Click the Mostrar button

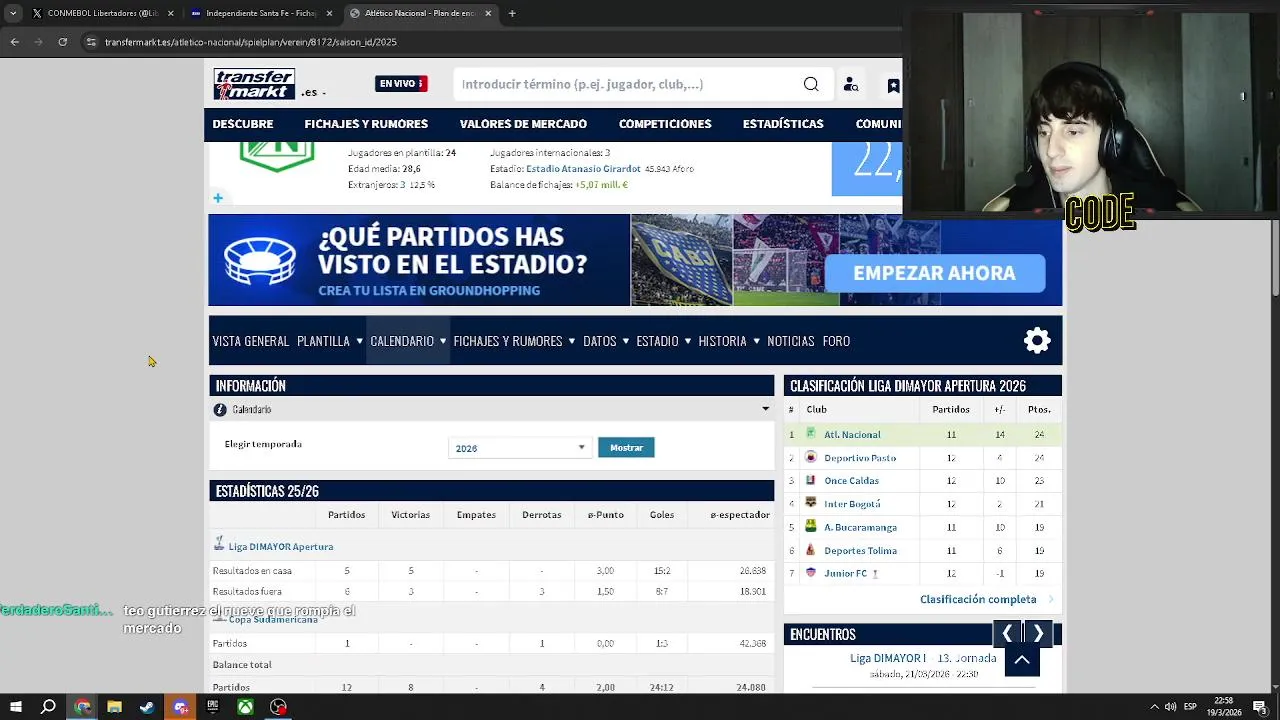626,448
